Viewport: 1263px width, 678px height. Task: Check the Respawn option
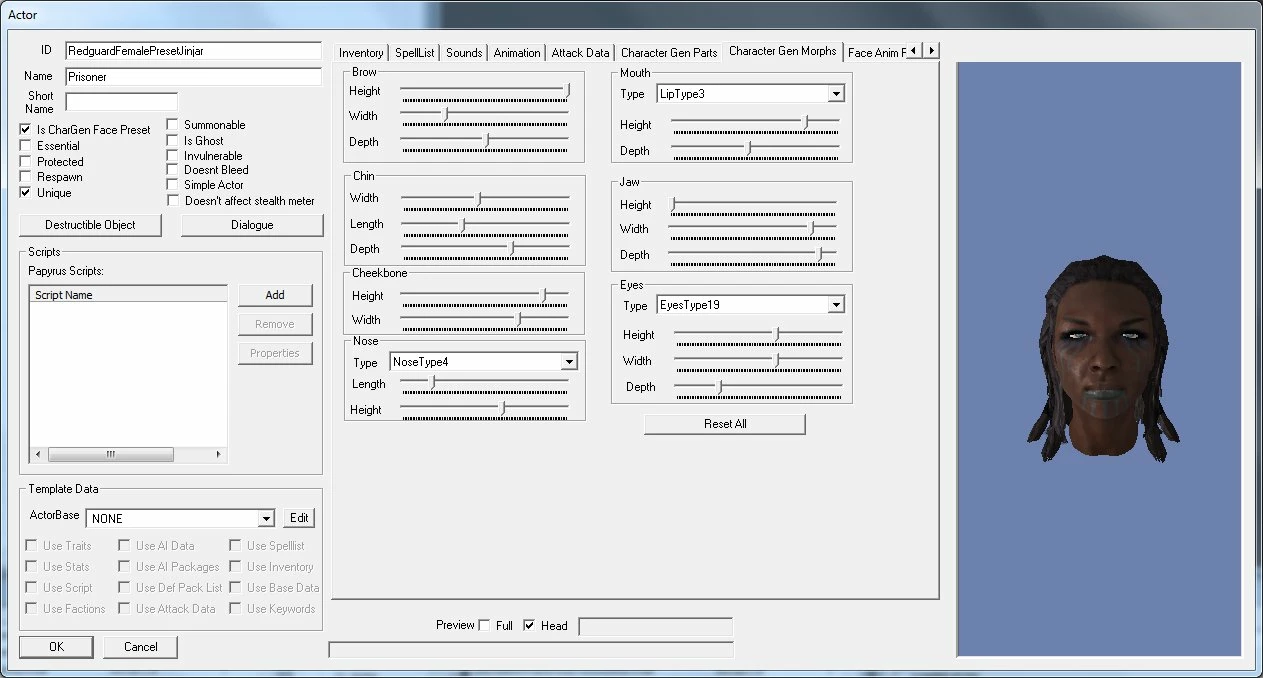pyautogui.click(x=25, y=177)
